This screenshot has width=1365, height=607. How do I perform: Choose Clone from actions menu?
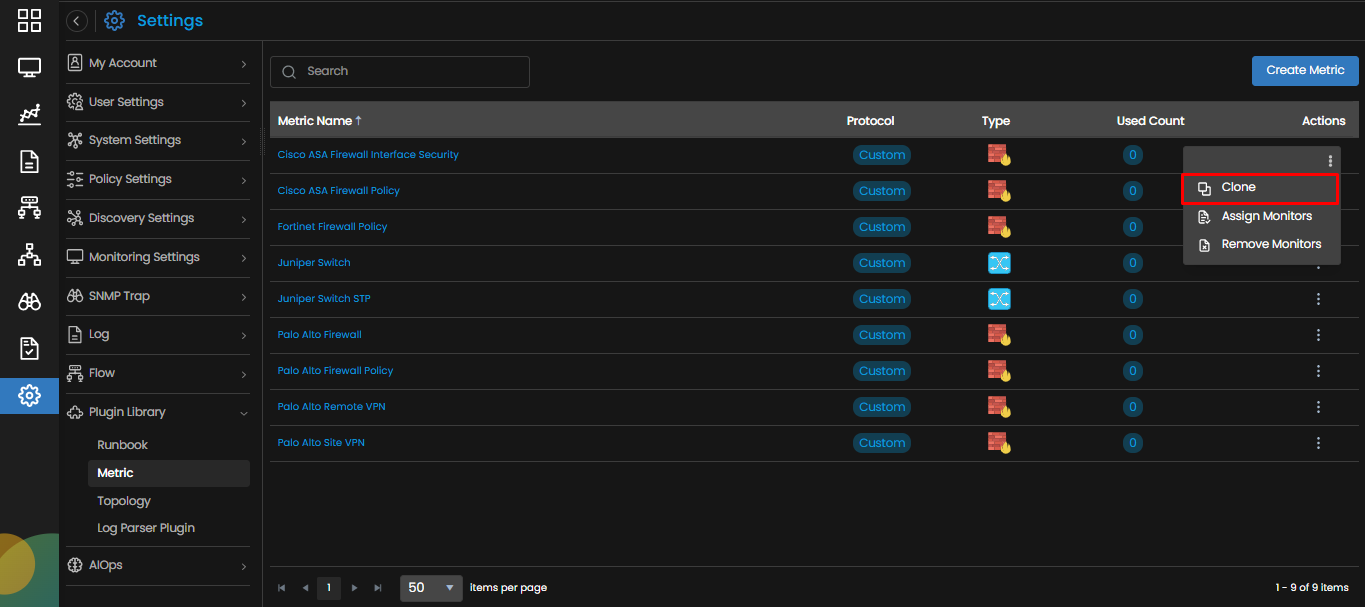click(1259, 187)
